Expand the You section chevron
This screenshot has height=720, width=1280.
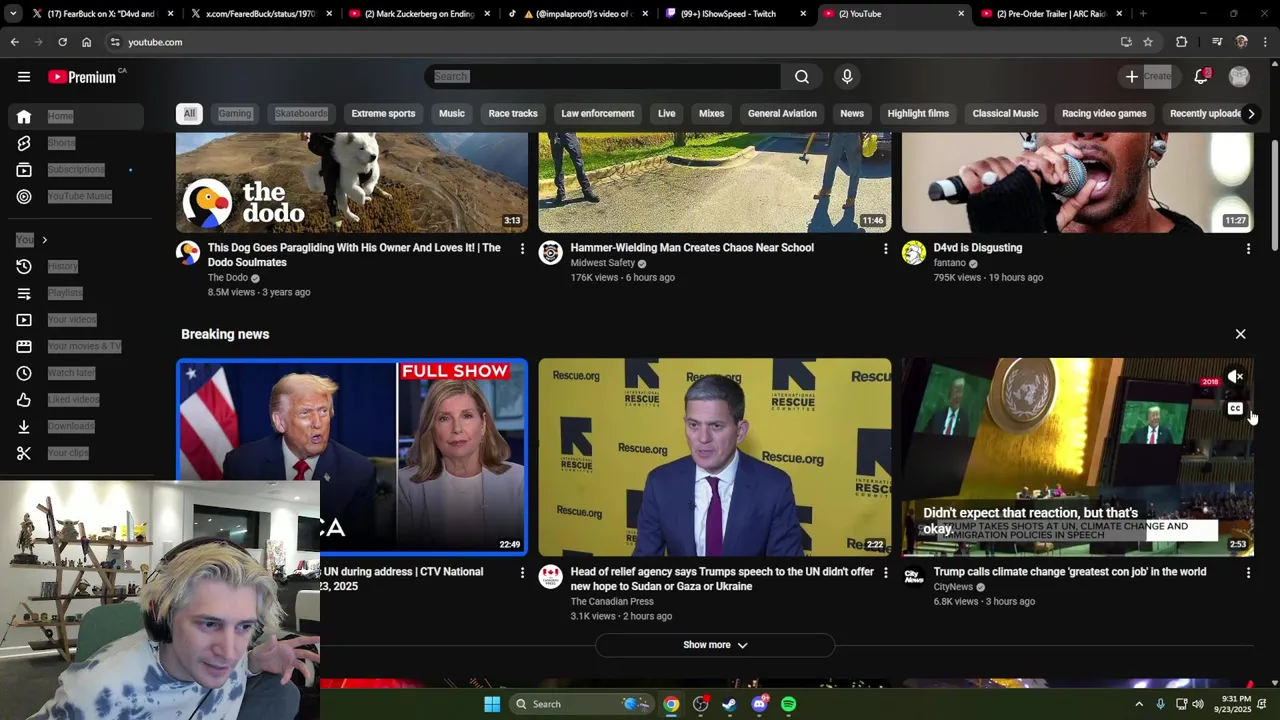(x=44, y=240)
